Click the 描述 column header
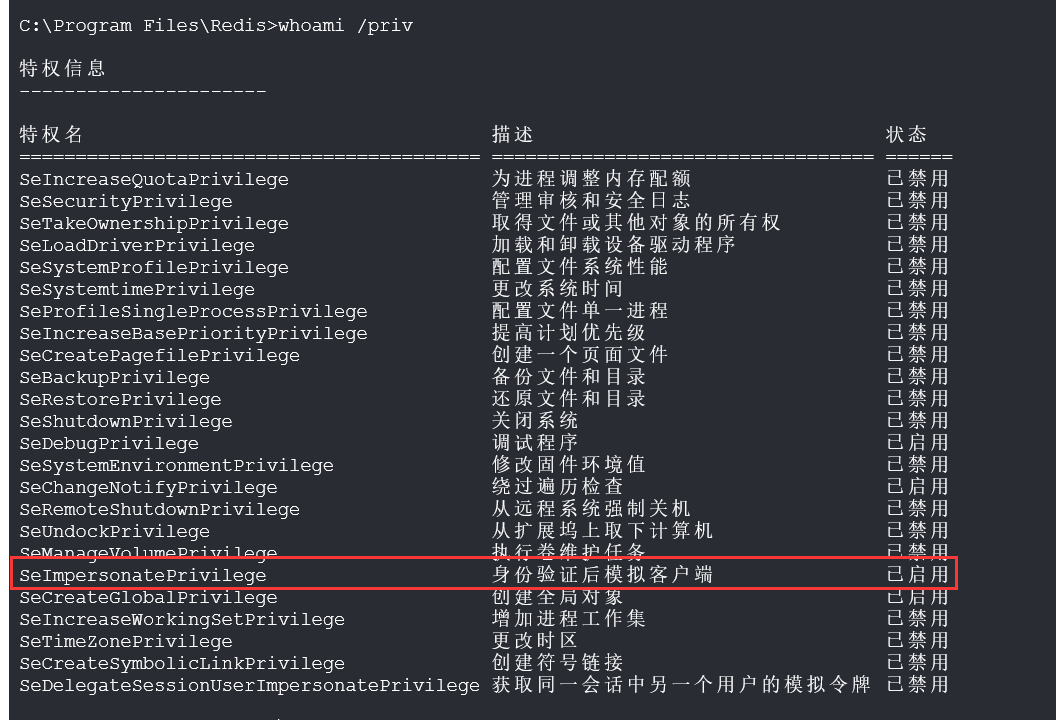The height and width of the screenshot is (720, 1056). point(512,135)
